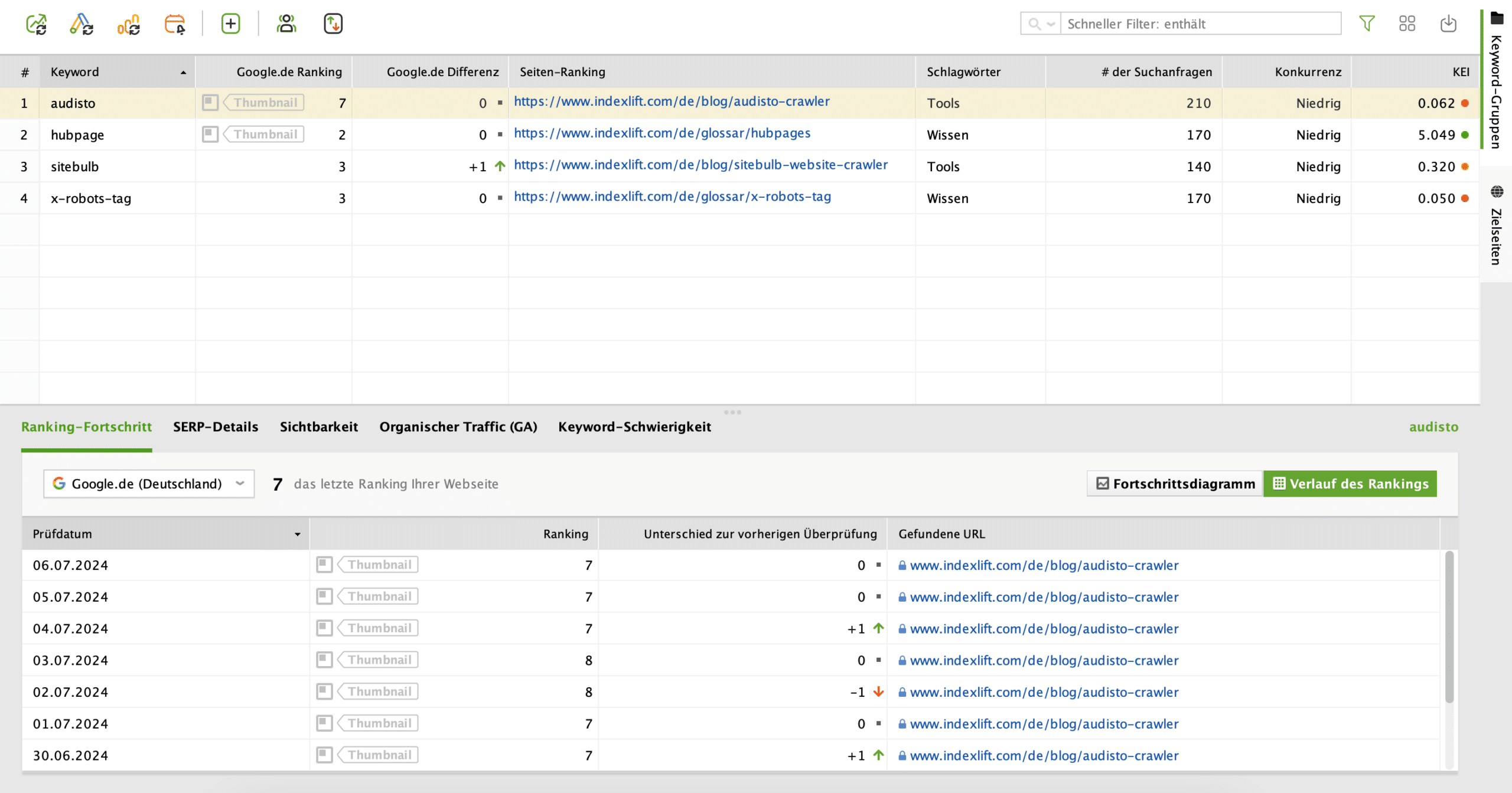Open audisto-crawler blog URL link
The image size is (1512, 793).
pos(672,102)
